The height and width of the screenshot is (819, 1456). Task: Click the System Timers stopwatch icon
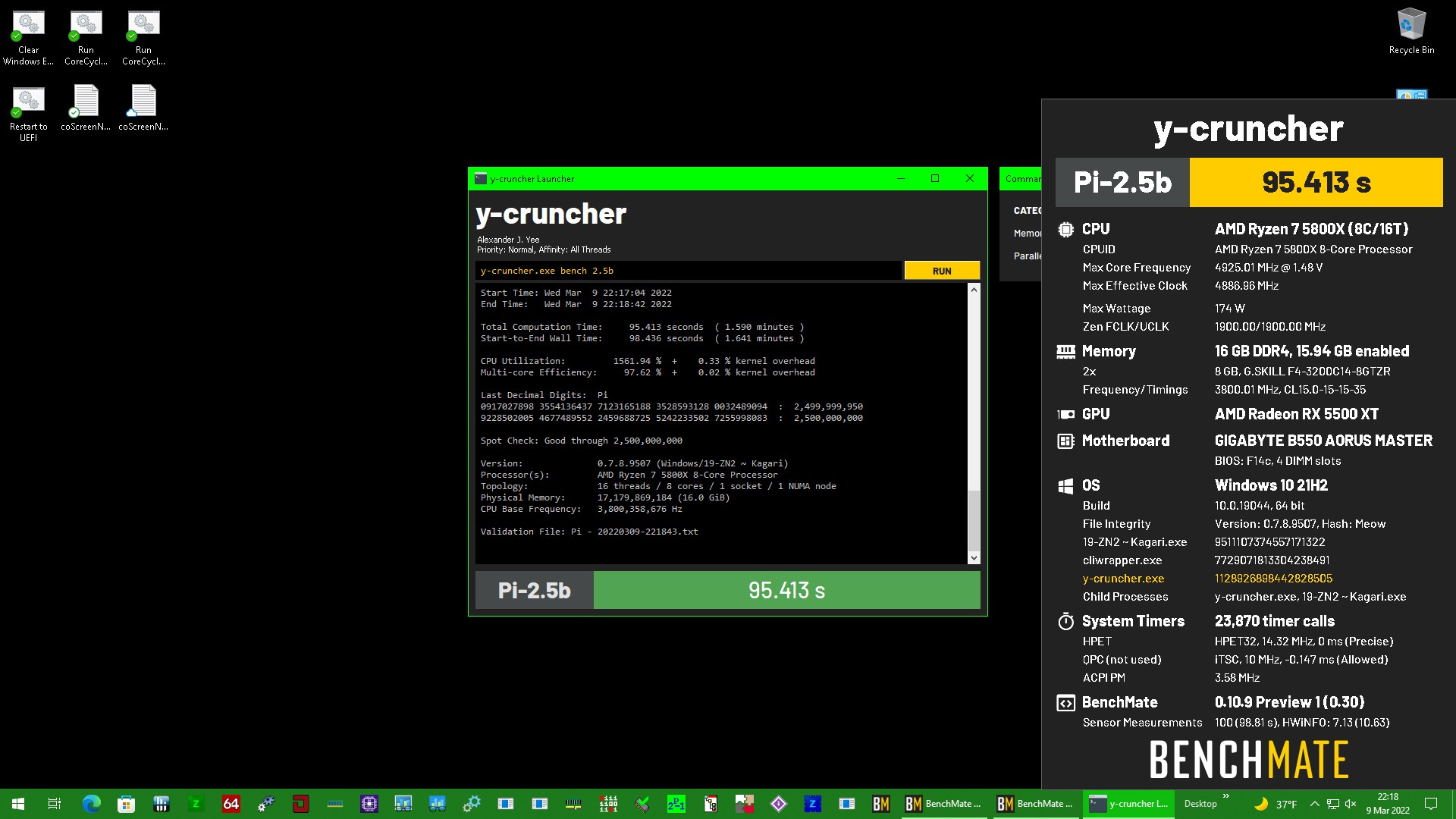click(x=1065, y=621)
